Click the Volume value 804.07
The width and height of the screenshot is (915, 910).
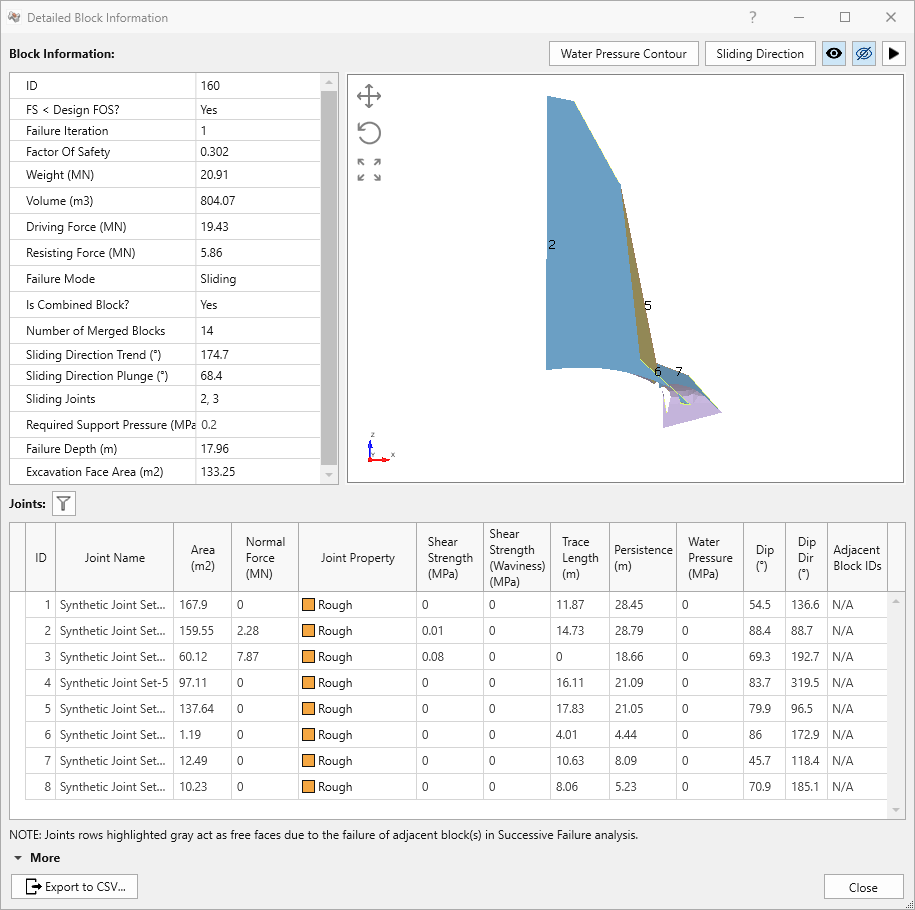[218, 201]
